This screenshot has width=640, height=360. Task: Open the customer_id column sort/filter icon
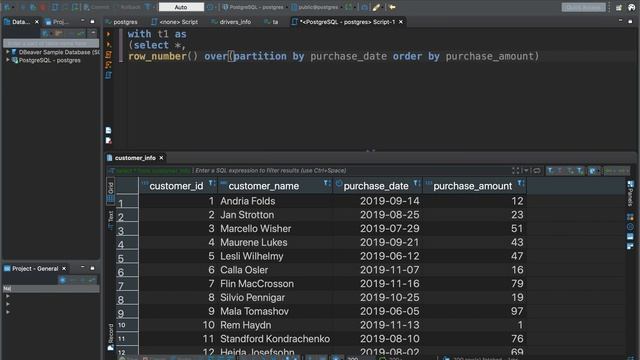coord(212,184)
